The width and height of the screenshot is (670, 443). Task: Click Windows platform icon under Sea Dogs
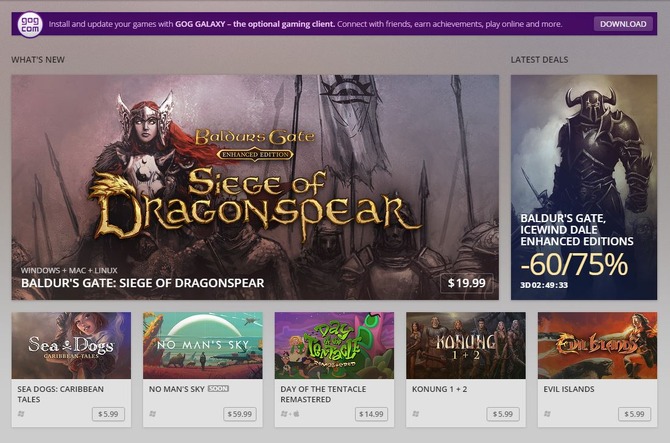(x=21, y=413)
